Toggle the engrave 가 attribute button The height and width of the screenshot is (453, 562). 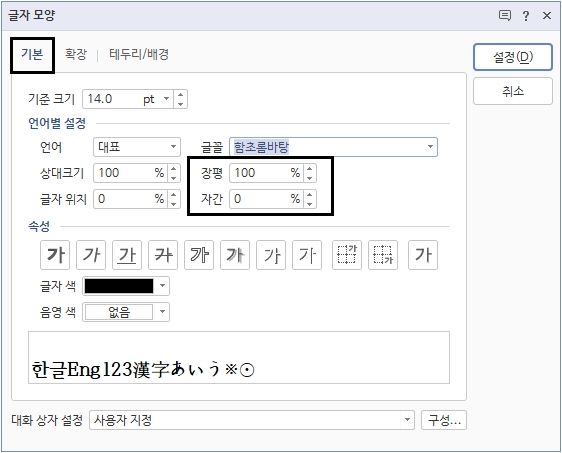pyautogui.click(x=307, y=255)
